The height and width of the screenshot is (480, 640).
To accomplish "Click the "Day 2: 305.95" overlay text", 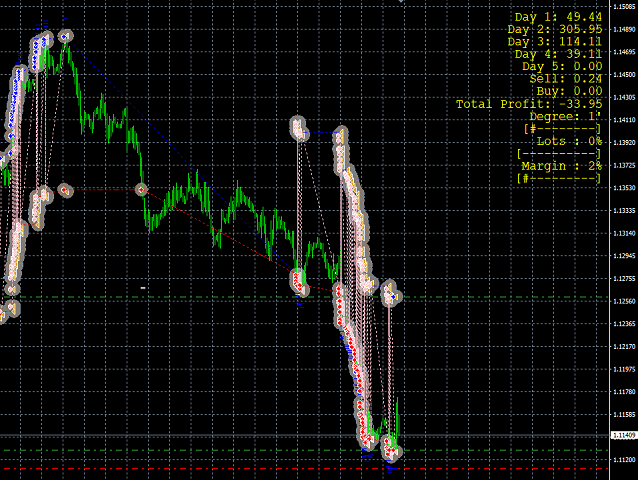I will click(x=555, y=29).
